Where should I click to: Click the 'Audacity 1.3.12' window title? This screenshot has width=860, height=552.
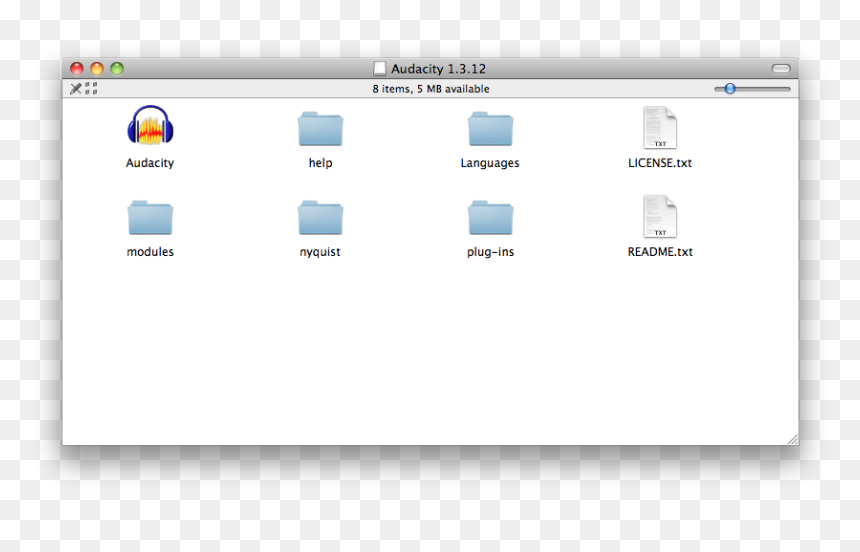pyautogui.click(x=438, y=69)
